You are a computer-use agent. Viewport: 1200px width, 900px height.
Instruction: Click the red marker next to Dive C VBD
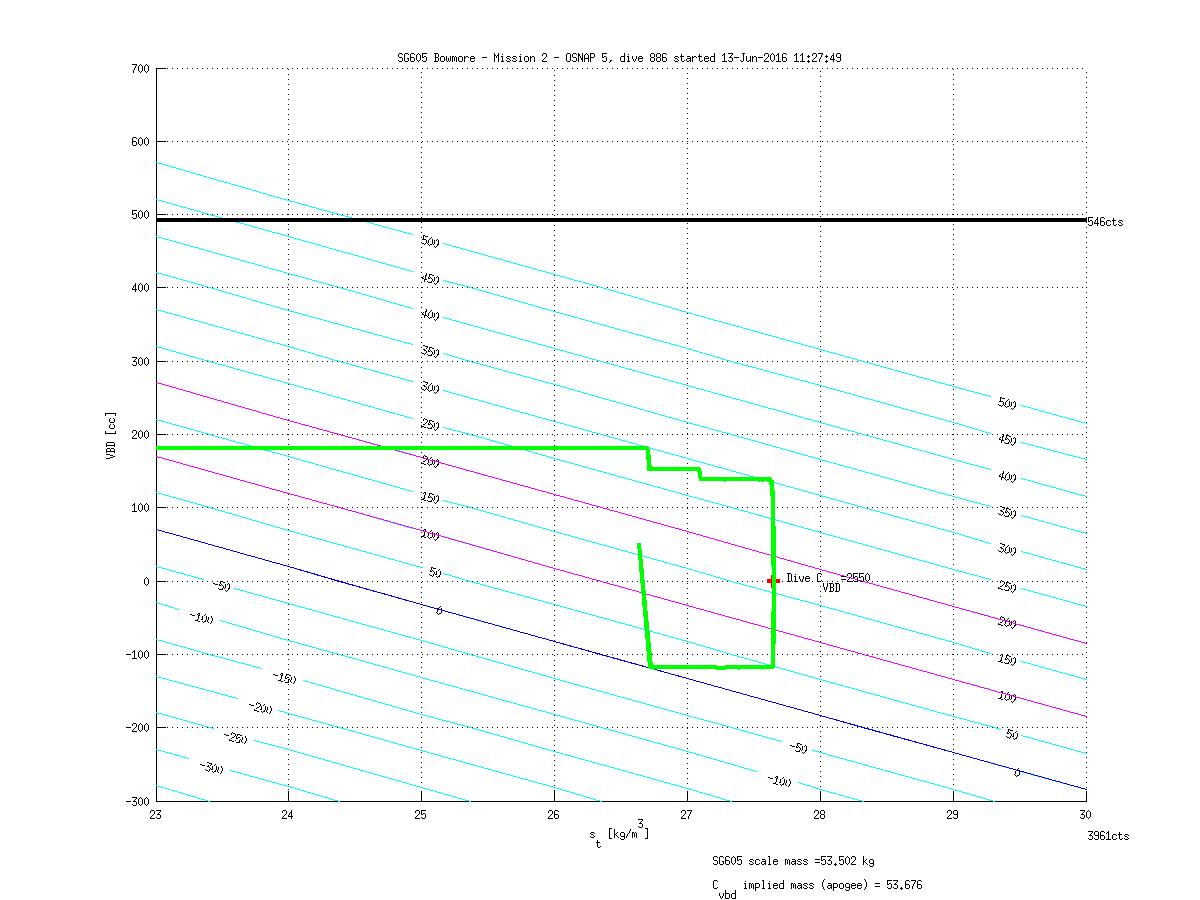(x=773, y=580)
